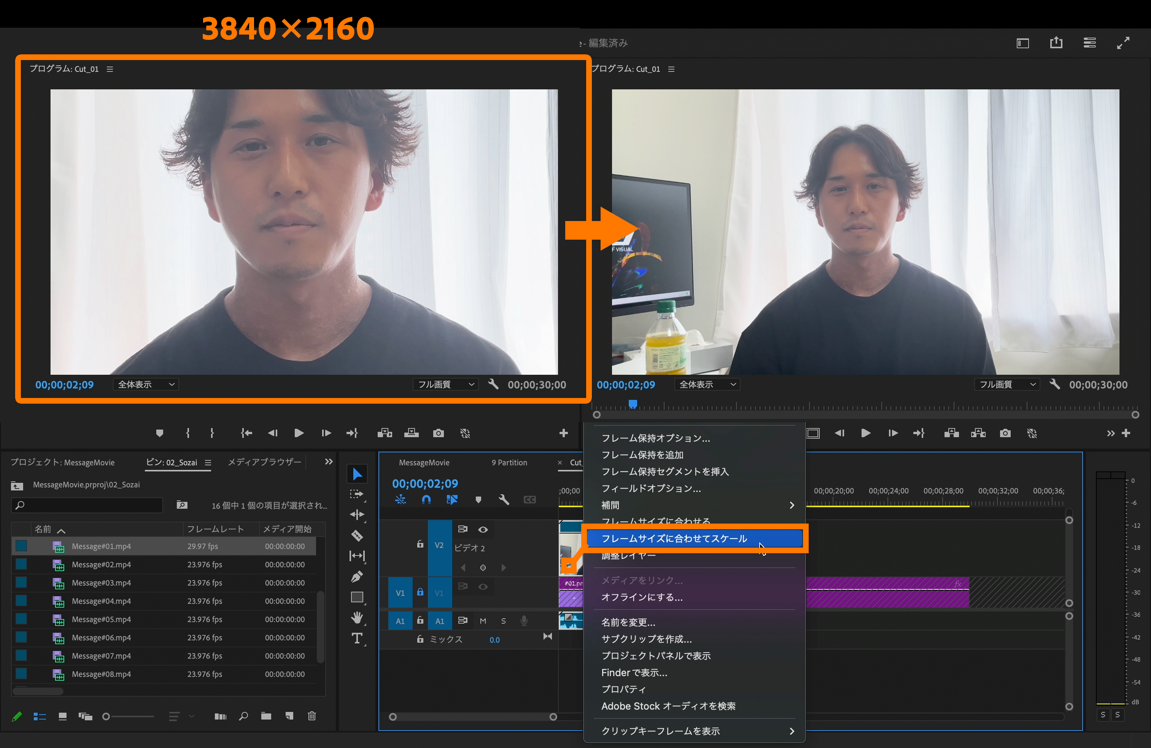The image size is (1151, 748).
Task: Open right program monitor panel menu
Action: pyautogui.click(x=671, y=69)
